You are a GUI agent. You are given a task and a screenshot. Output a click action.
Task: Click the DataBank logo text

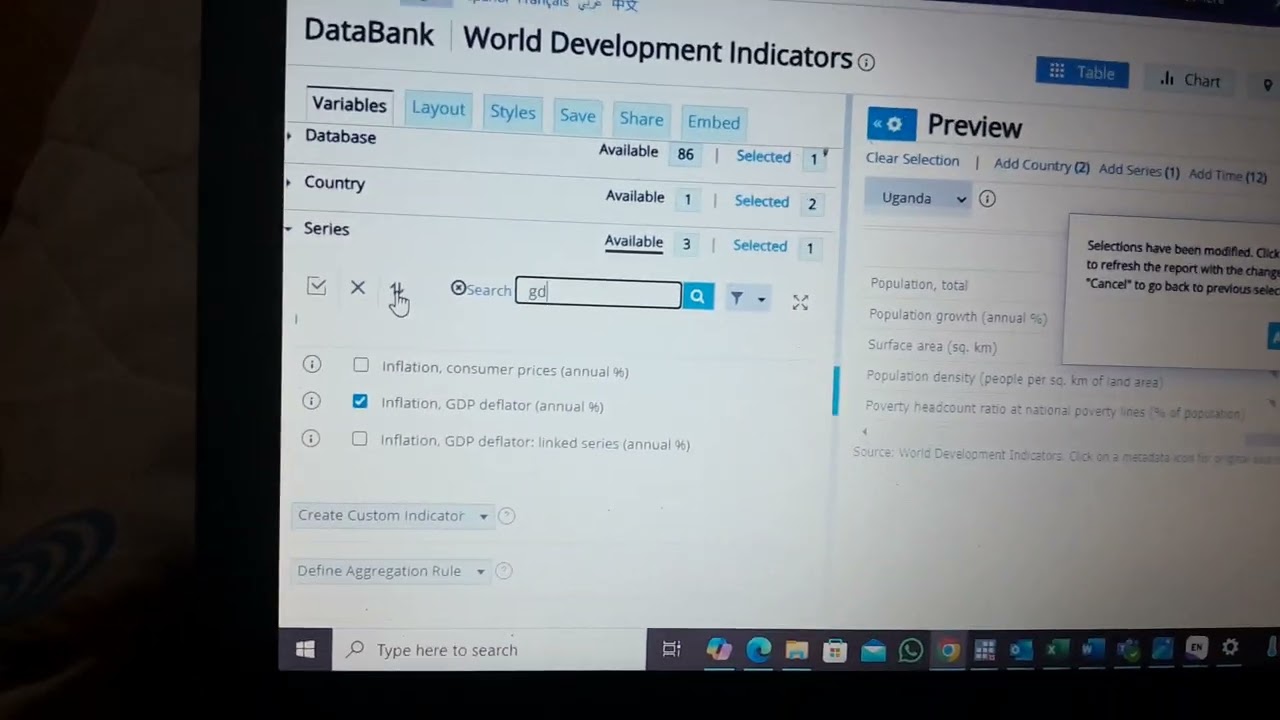[x=369, y=32]
